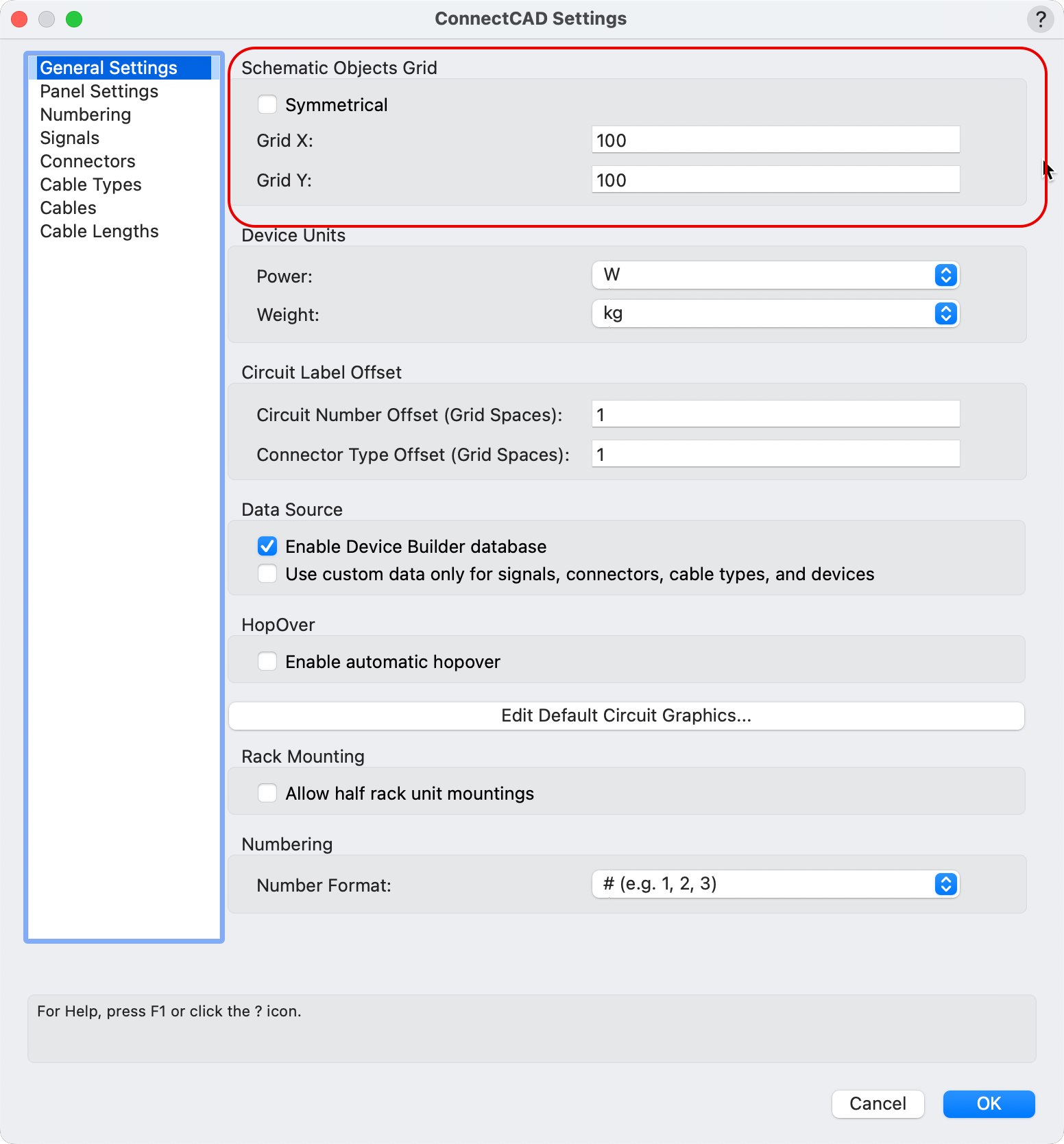Click the Grid X input field
This screenshot has width=1064, height=1144.
(x=775, y=140)
